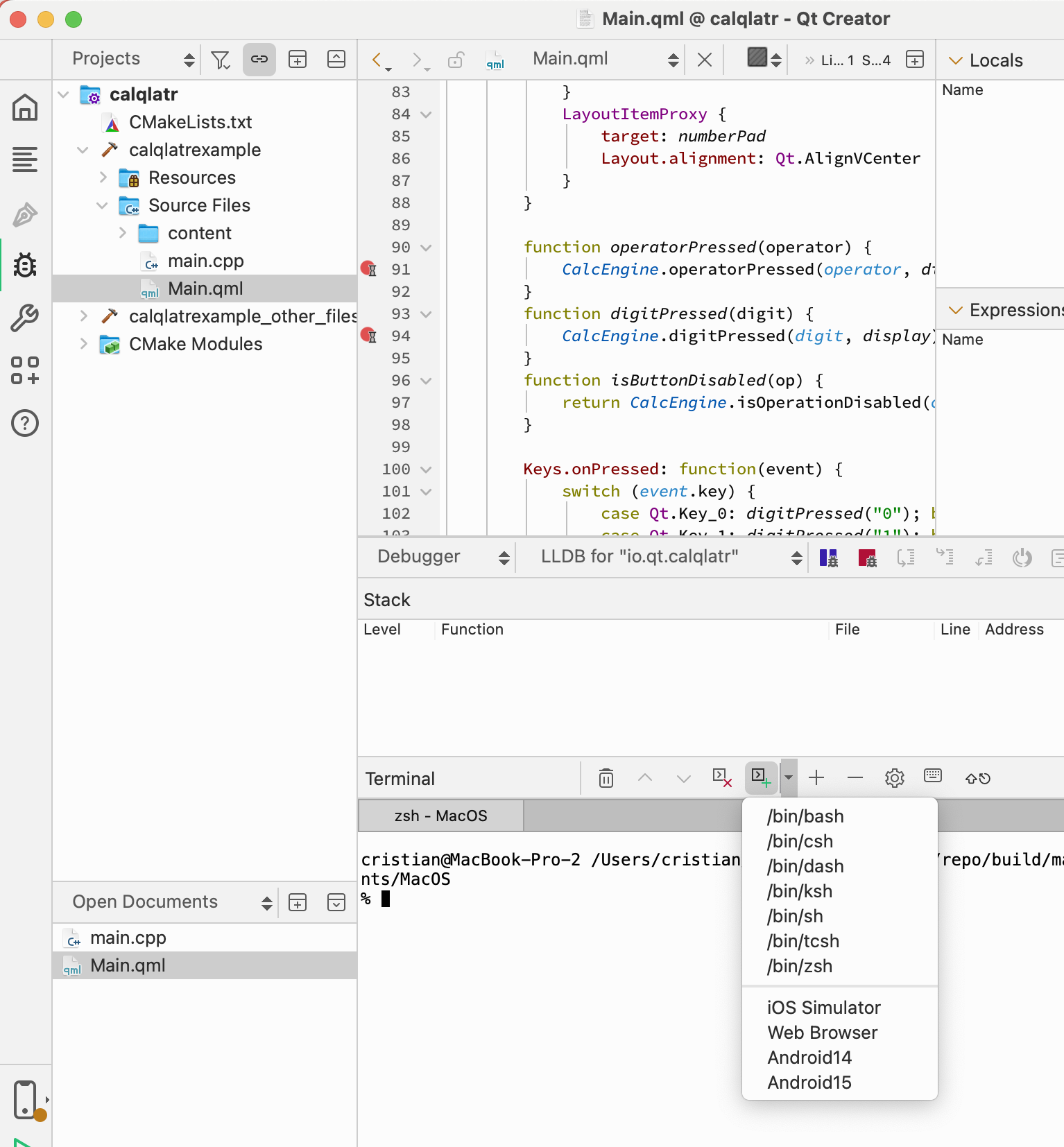This screenshot has width=1064, height=1147.
Task: Go forward in editor navigation history
Action: coord(418,60)
